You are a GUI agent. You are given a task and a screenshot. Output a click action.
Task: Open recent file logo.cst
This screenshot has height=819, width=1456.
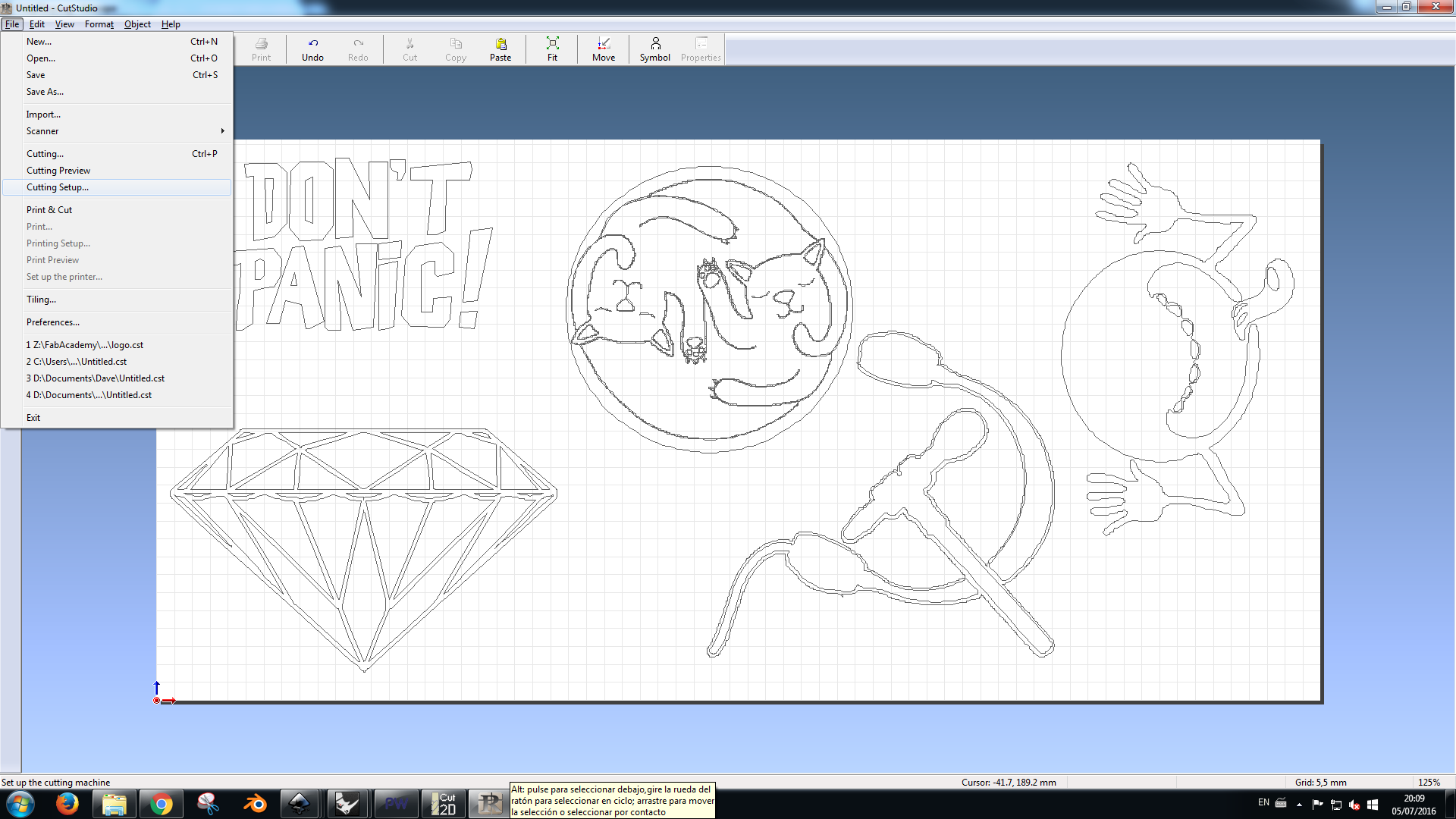[117, 345]
